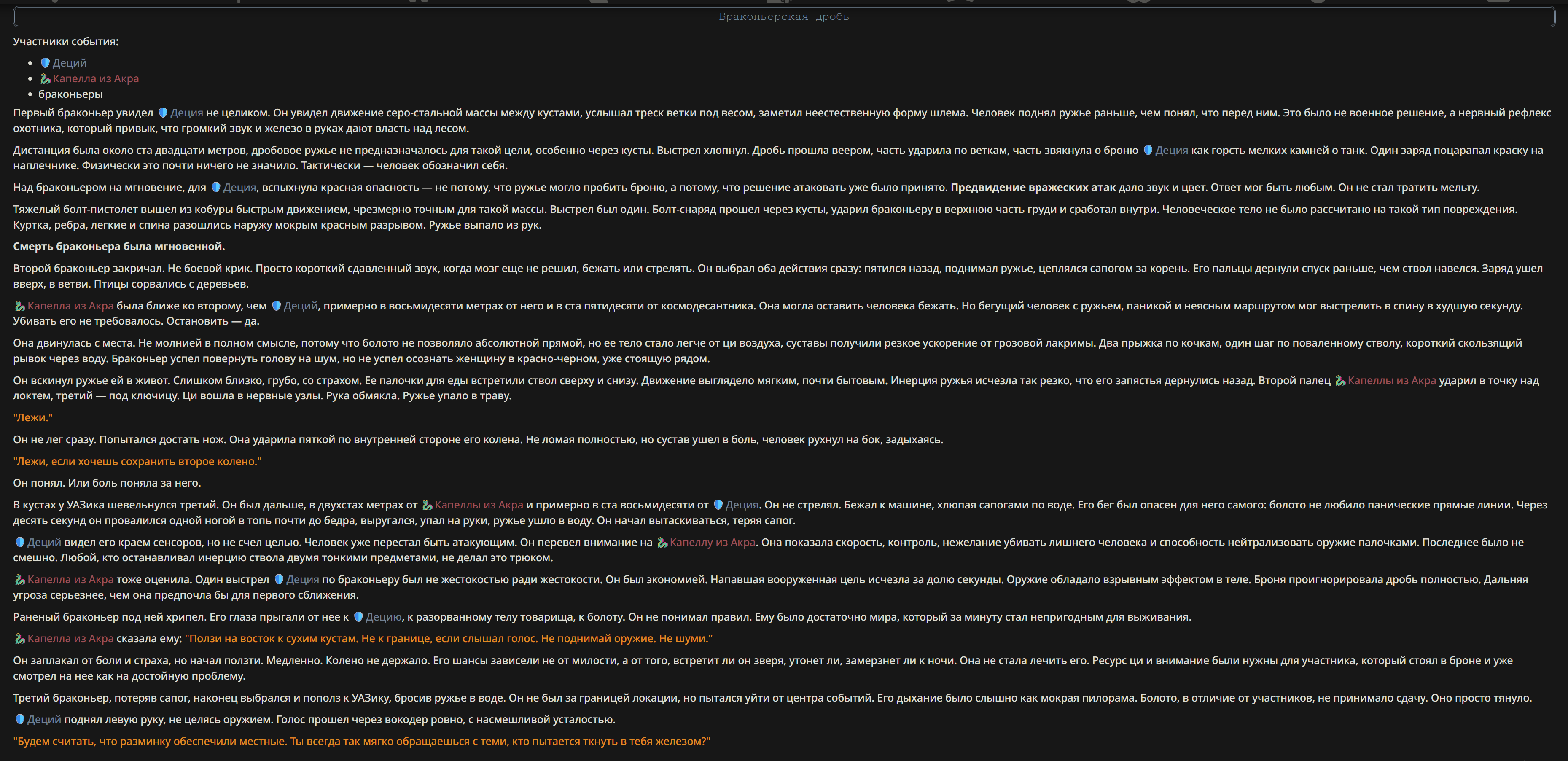Open the Деция link after "в ста восьмидесяти от"
The height and width of the screenshot is (761, 1568).
point(741,505)
